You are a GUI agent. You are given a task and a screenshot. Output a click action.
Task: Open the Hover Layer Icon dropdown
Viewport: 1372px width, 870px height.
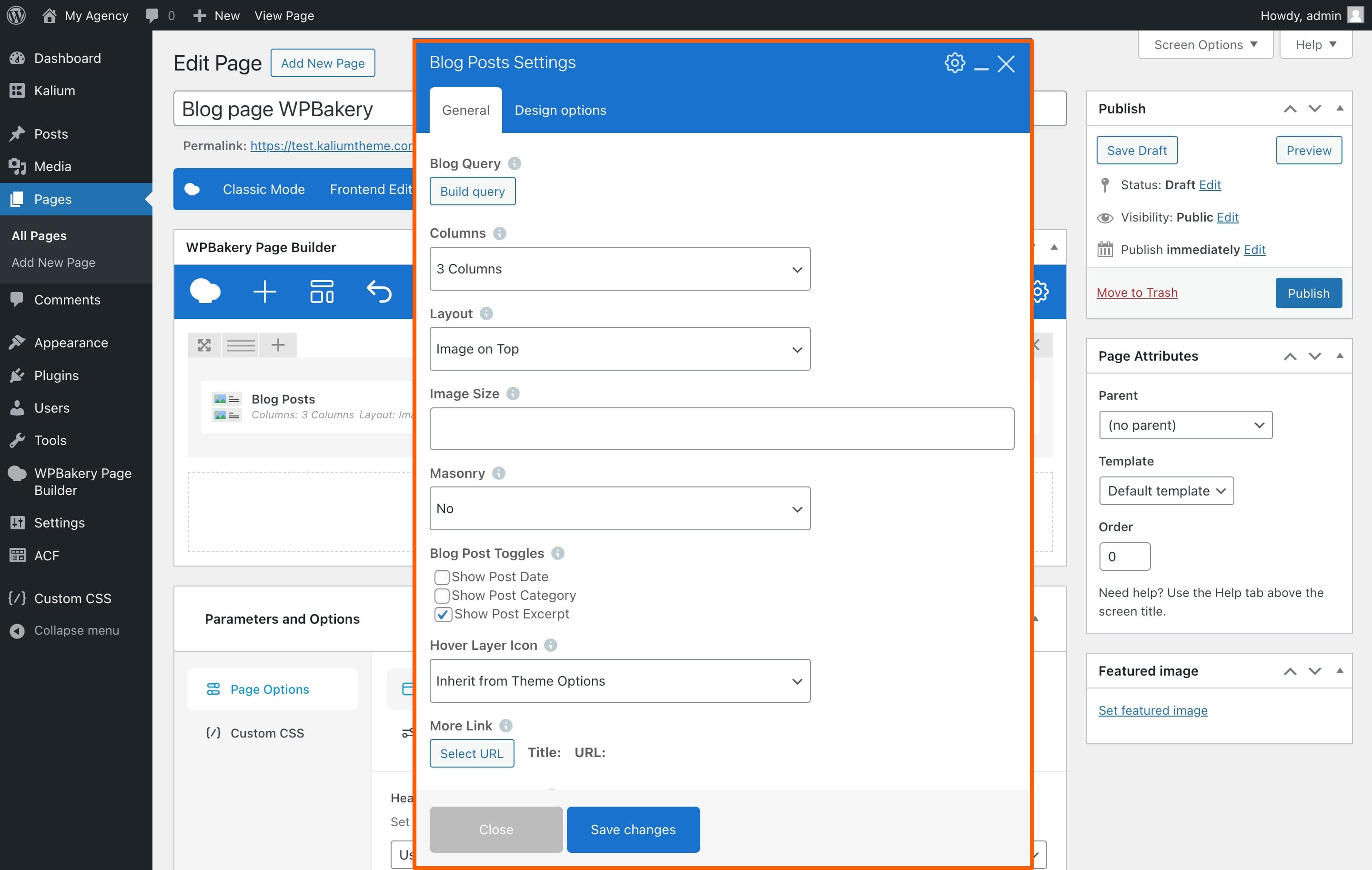point(619,681)
